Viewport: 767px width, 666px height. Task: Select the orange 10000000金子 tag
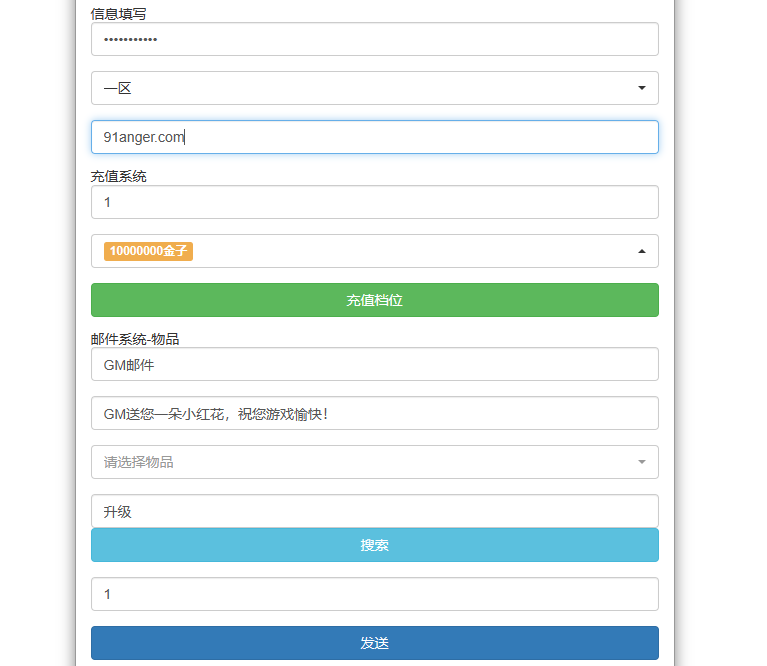click(148, 251)
